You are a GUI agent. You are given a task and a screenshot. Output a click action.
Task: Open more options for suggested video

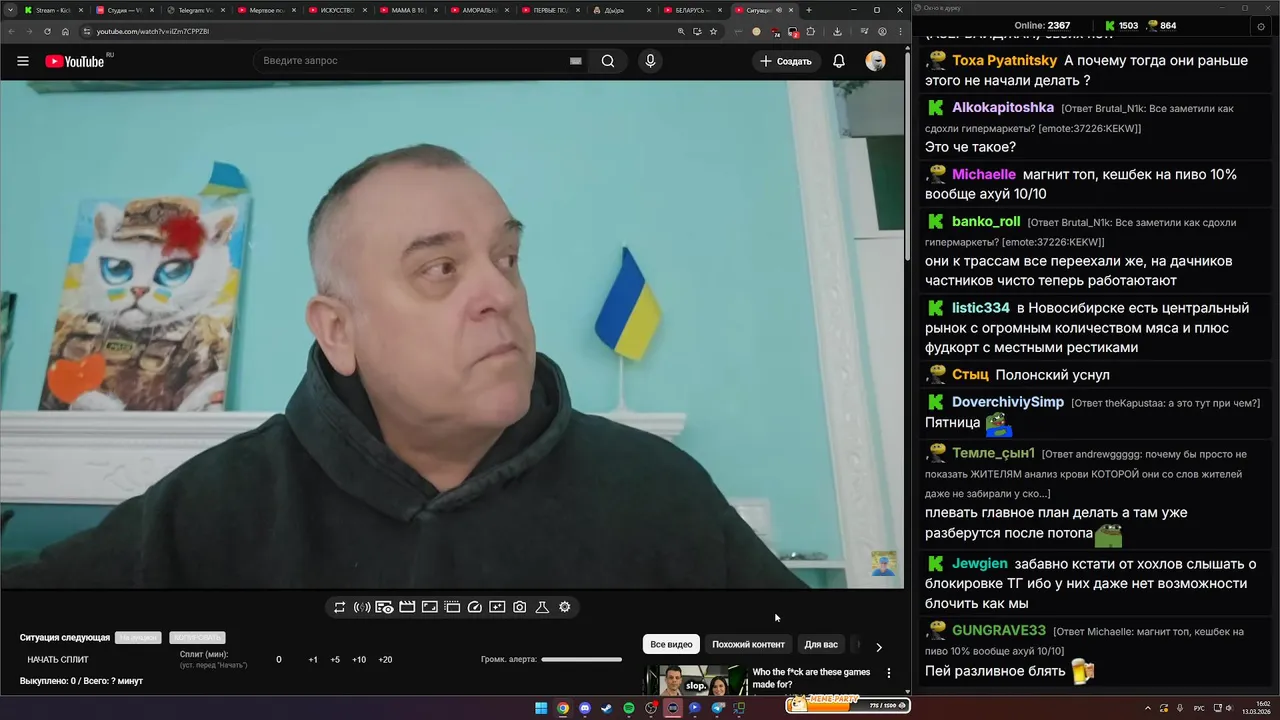(x=889, y=673)
